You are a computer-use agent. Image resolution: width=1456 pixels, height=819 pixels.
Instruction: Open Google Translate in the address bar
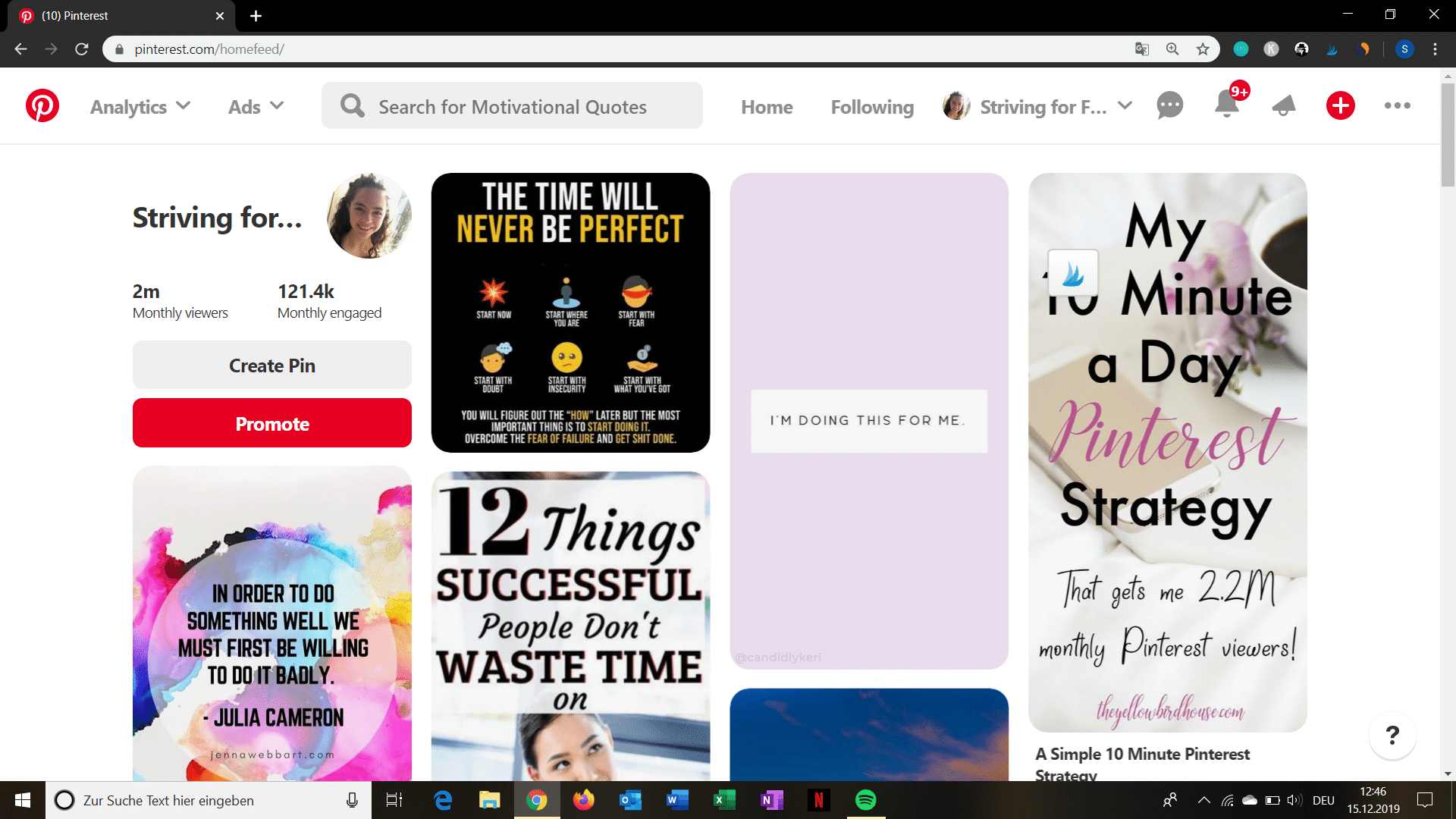[x=1140, y=49]
